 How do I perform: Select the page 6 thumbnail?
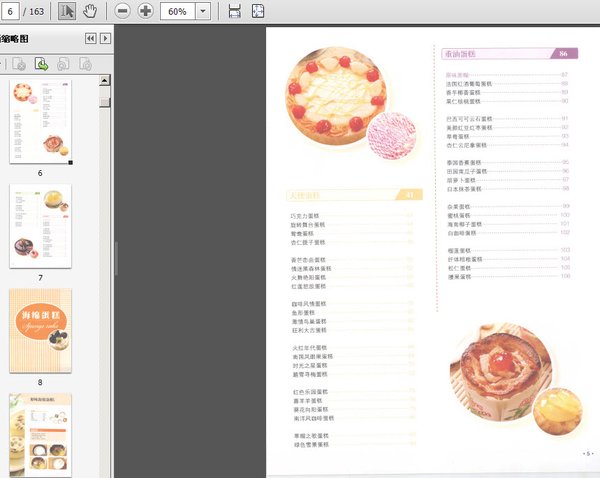[x=40, y=122]
